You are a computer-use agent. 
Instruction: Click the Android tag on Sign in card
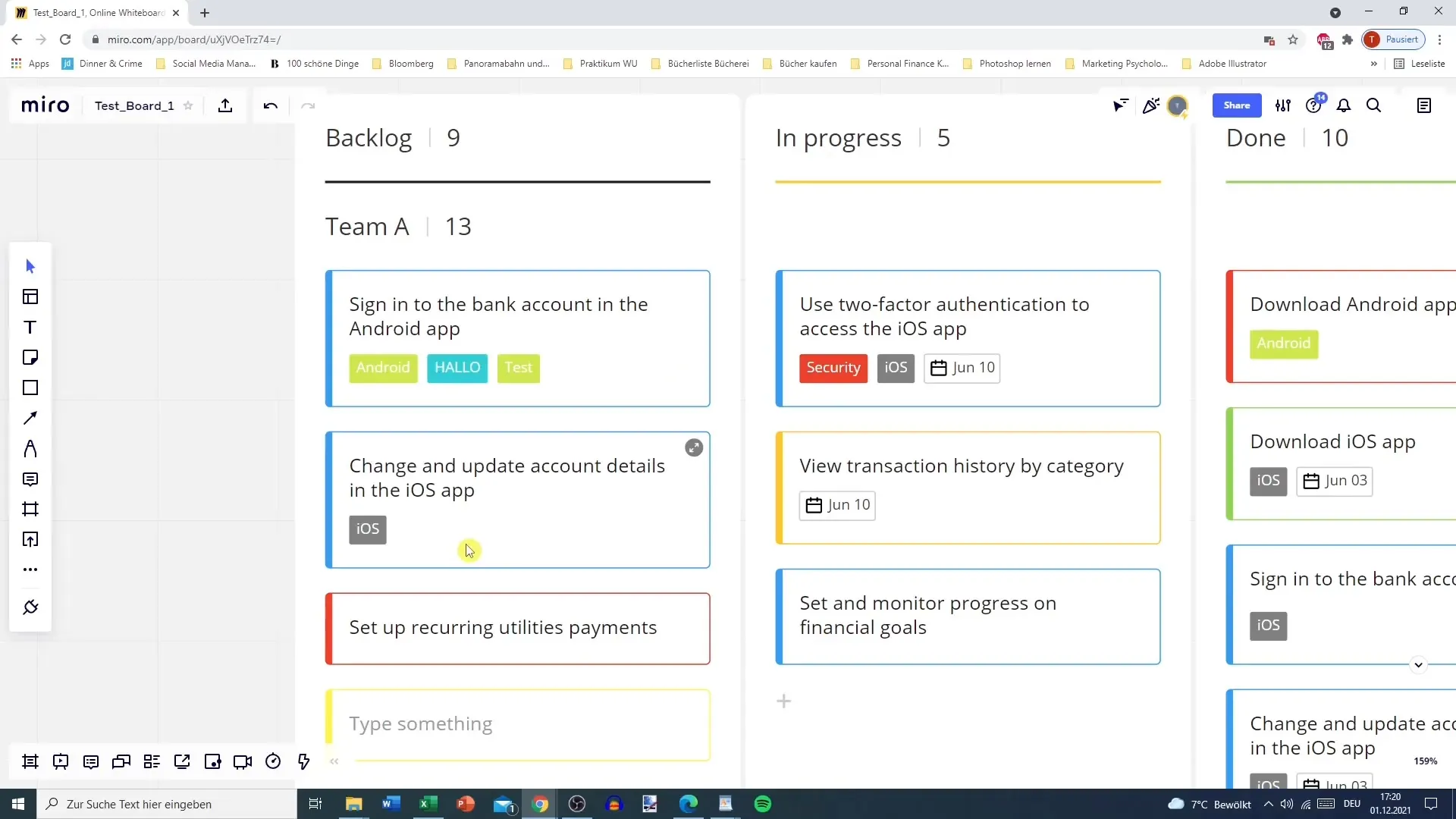point(384,367)
